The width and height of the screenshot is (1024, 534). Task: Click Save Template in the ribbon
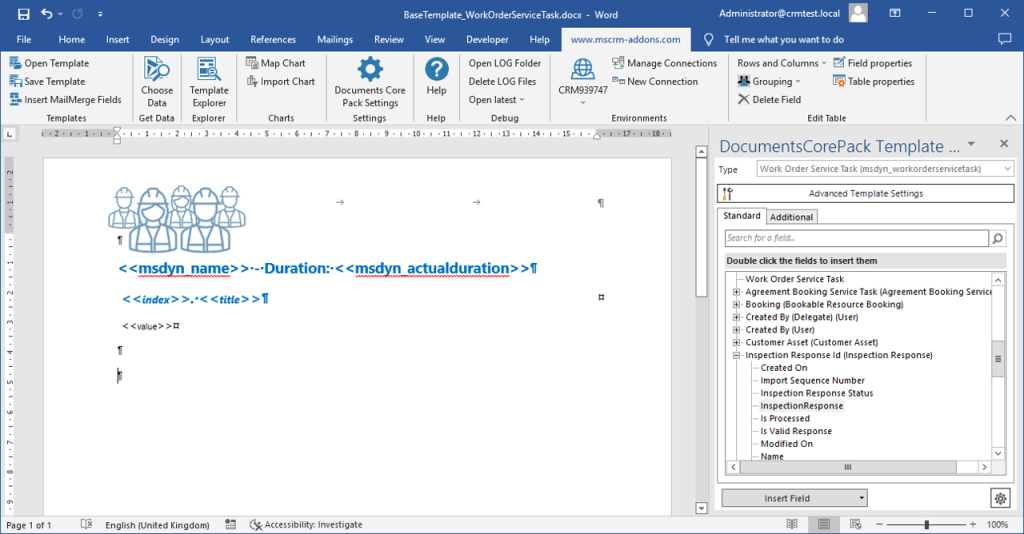coord(47,82)
